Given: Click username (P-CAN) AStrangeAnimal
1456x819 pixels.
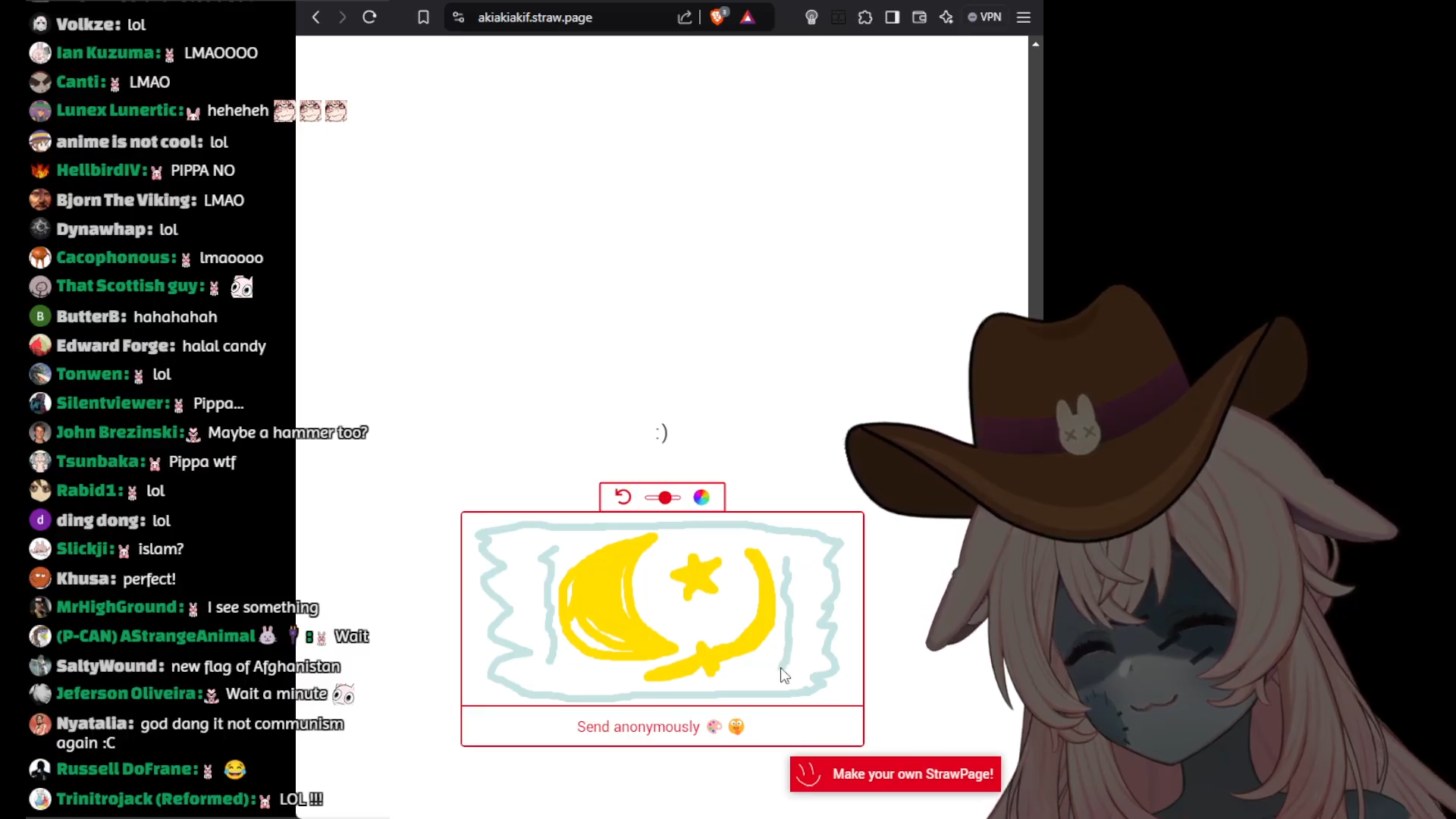Looking at the screenshot, I should click(x=155, y=635).
